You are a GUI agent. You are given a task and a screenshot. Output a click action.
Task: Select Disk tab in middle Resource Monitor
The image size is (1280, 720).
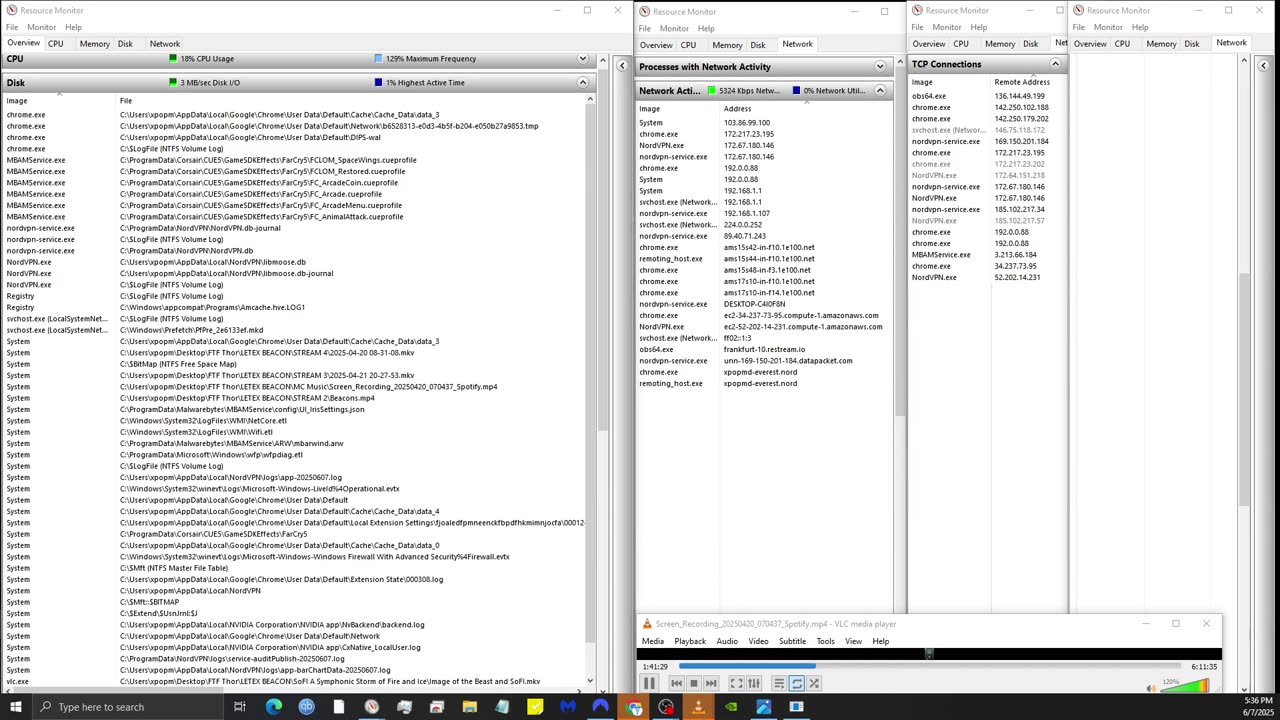point(758,45)
